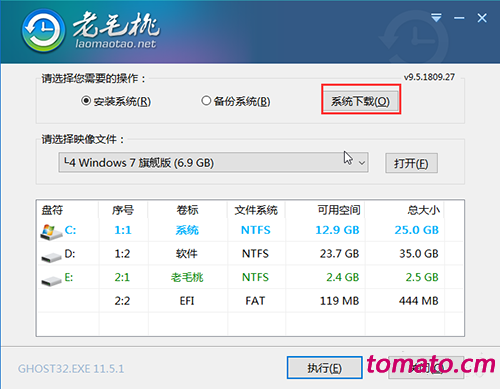Click the FAT file system cell

pyautogui.click(x=255, y=301)
